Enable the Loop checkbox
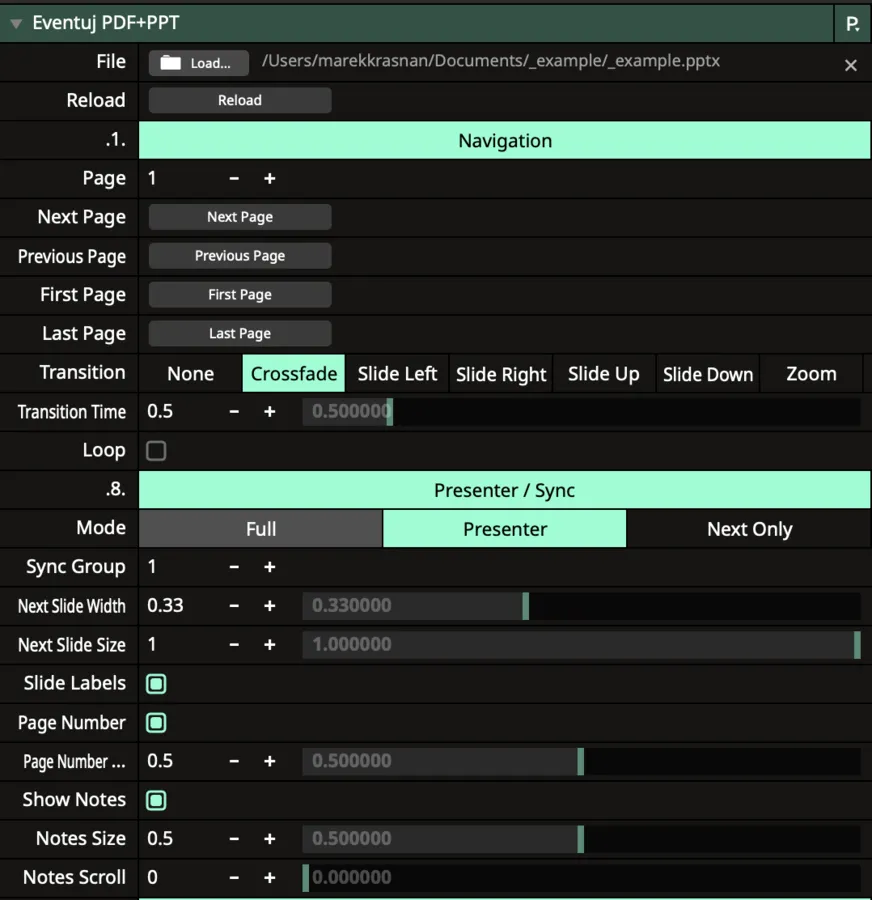872x900 pixels. (156, 451)
